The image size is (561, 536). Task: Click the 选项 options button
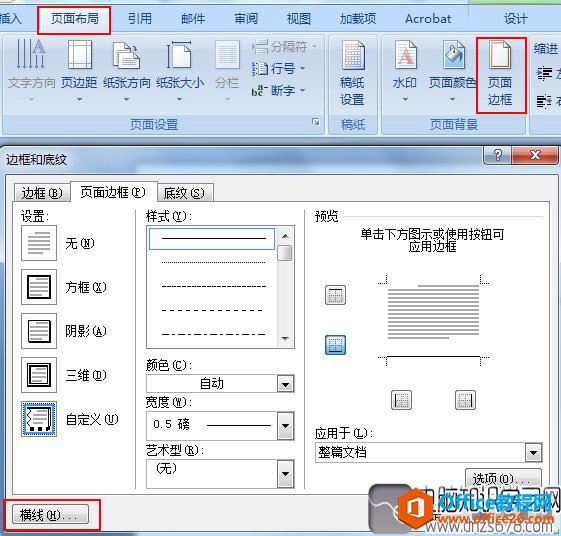[503, 478]
